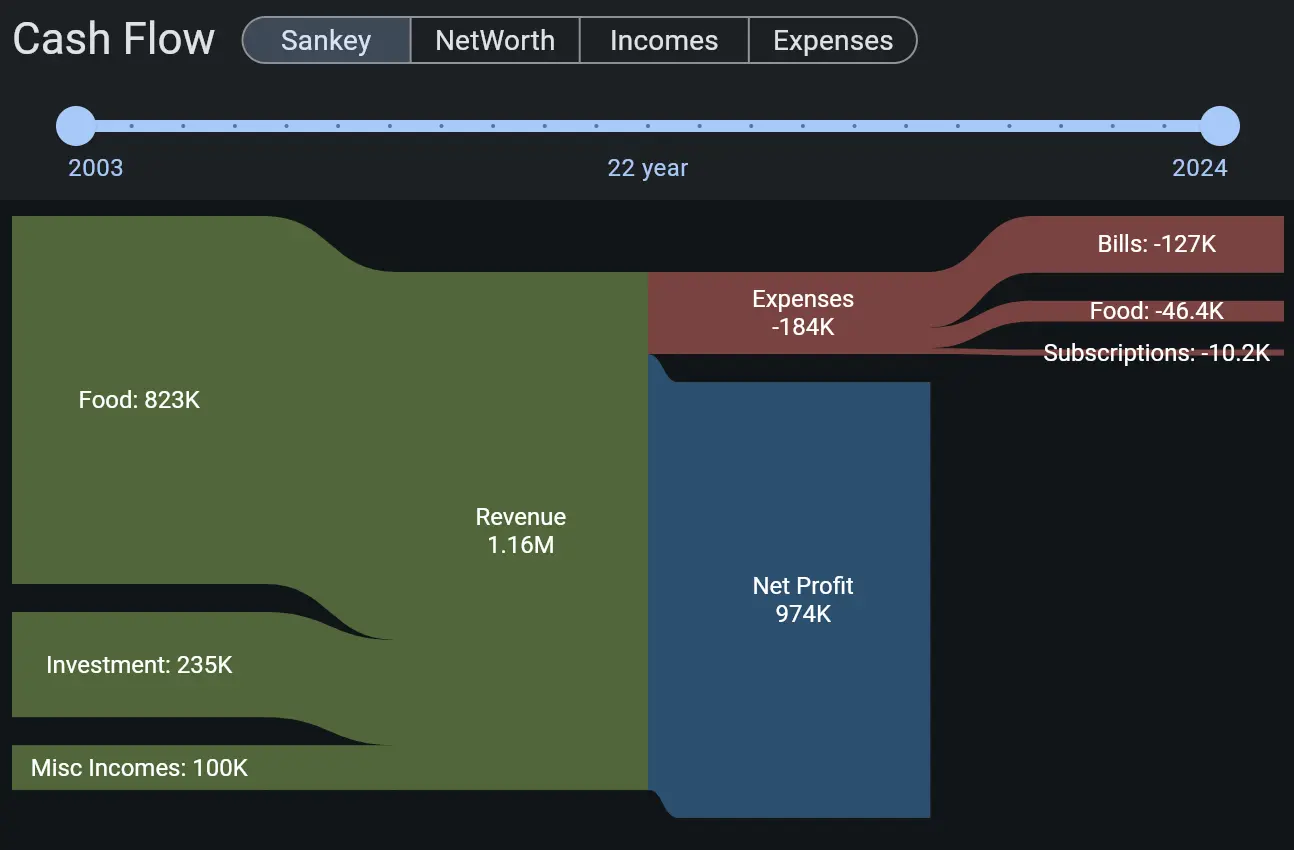This screenshot has width=1294, height=850.
Task: Click the Cash Flow title
Action: (114, 40)
